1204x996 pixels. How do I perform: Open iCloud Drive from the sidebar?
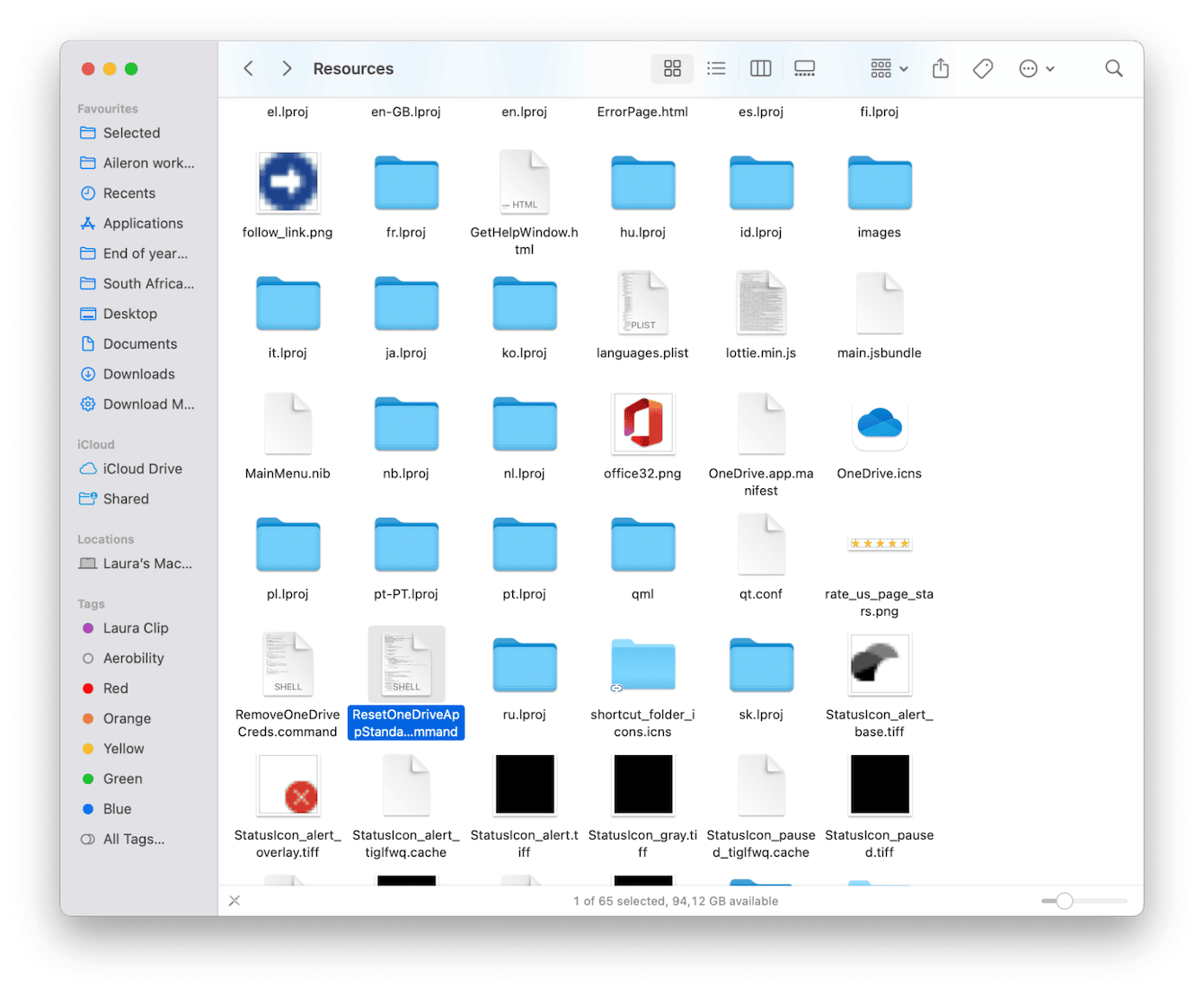click(x=140, y=468)
